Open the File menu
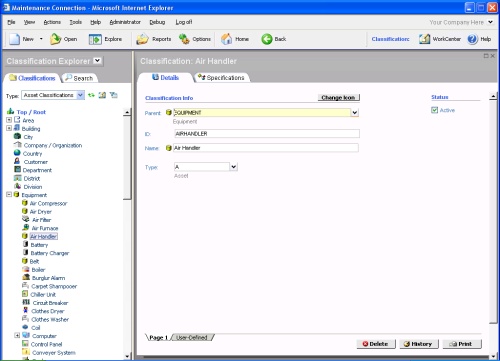This screenshot has width=500, height=361. (11, 22)
